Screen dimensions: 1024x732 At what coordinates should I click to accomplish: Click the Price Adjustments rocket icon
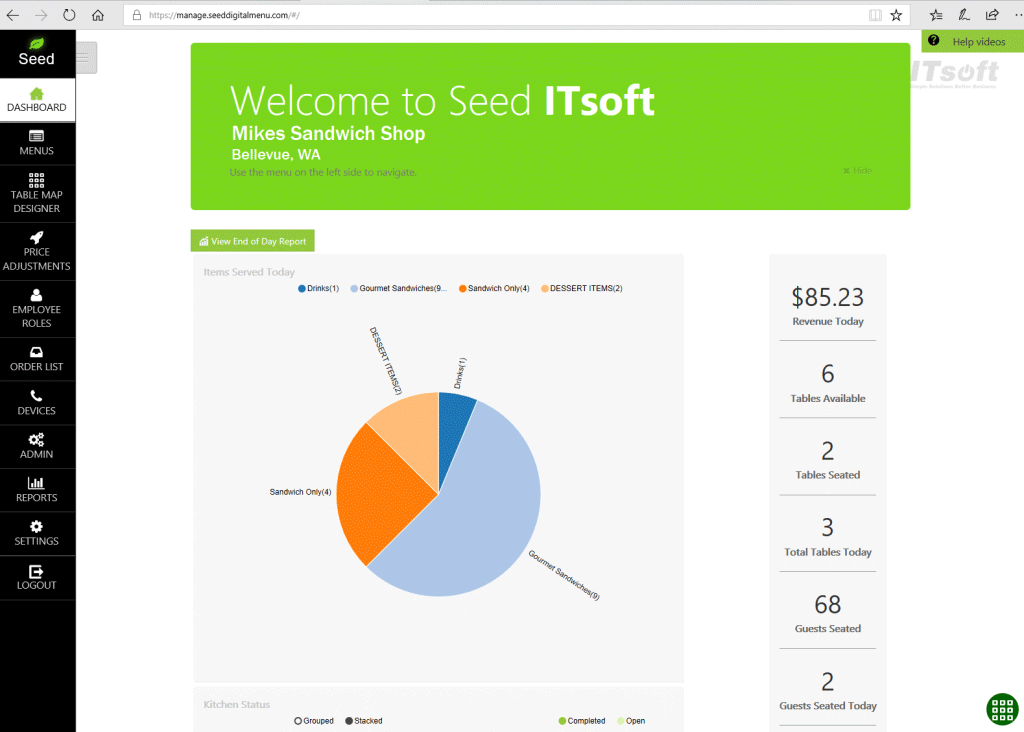point(37,237)
